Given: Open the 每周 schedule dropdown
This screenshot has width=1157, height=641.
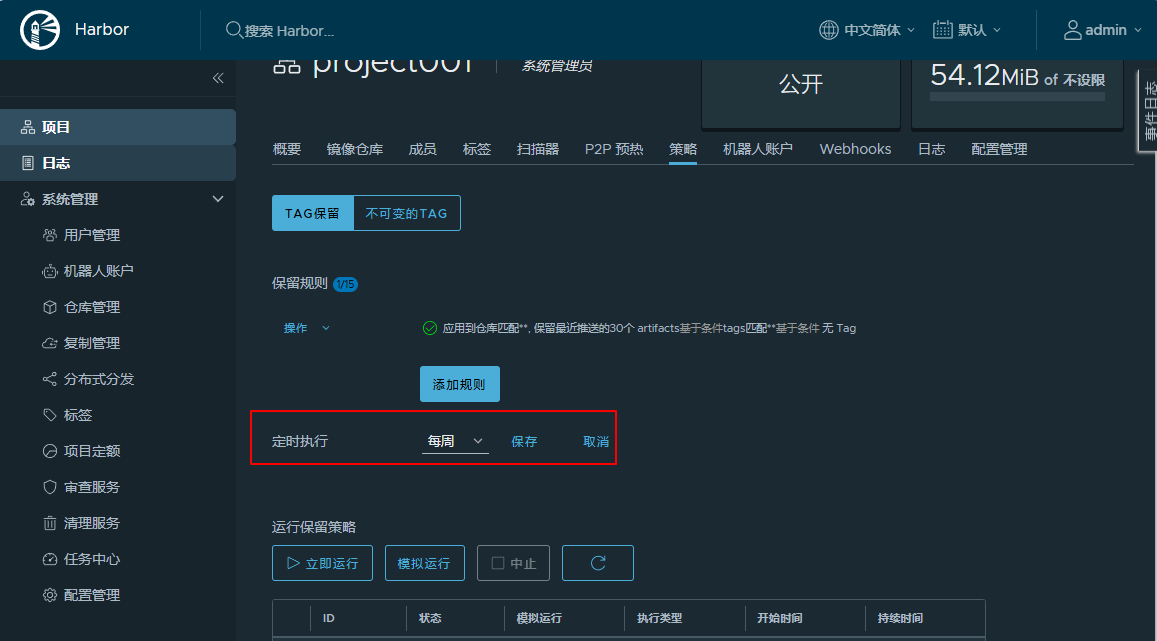Looking at the screenshot, I should 455,441.
